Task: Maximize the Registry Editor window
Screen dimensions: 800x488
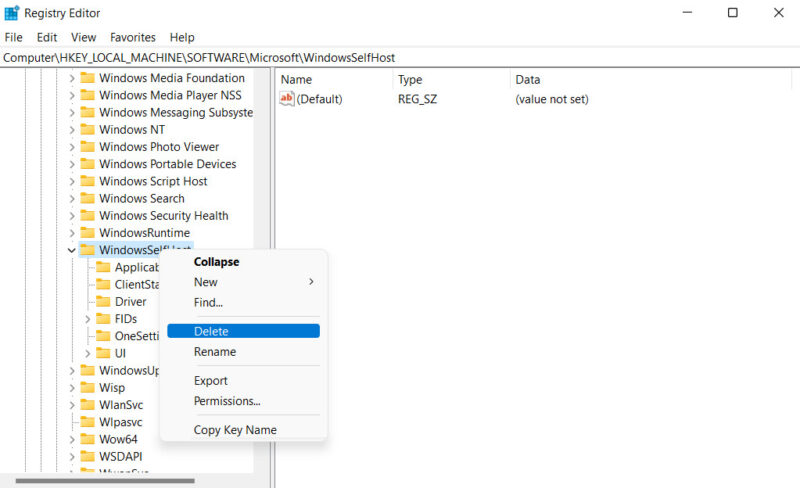Action: tap(733, 12)
